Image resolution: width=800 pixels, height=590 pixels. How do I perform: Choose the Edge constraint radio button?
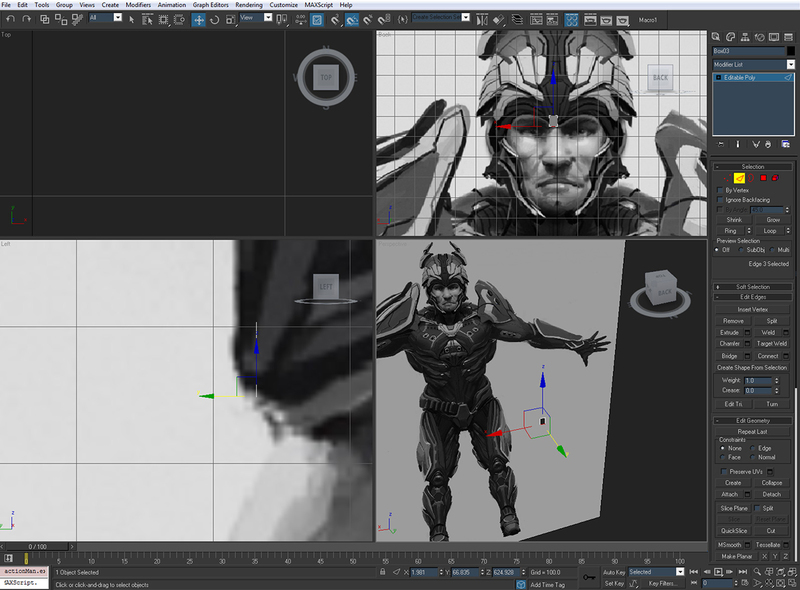(753, 448)
